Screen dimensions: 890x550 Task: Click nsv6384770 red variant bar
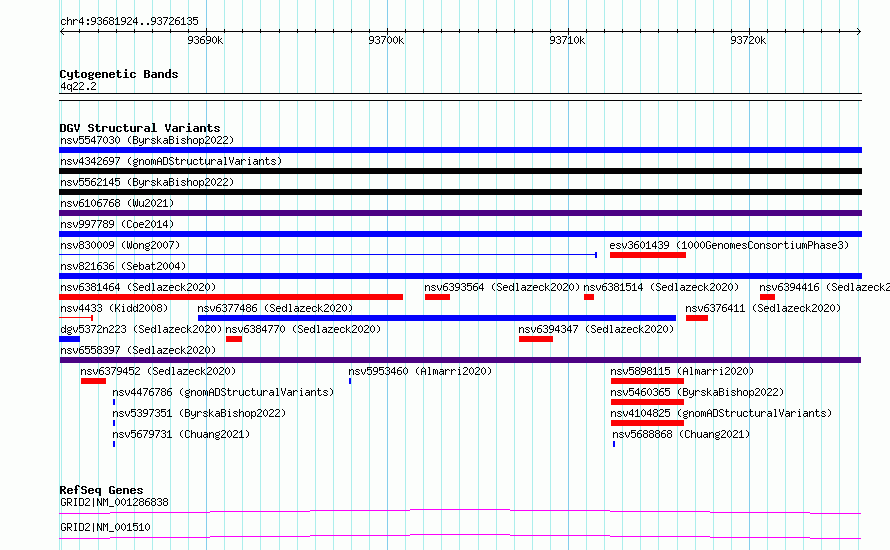pyautogui.click(x=234, y=339)
